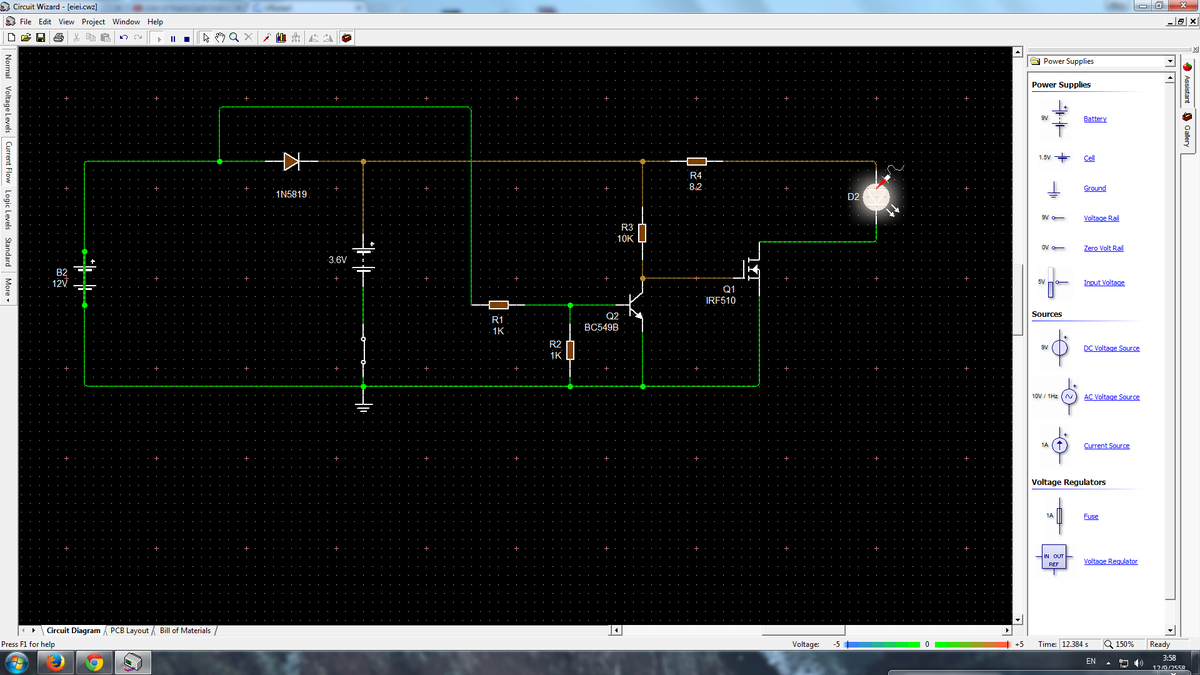Image resolution: width=1200 pixels, height=675 pixels.
Task: Open the Edit menu
Action: [x=44, y=22]
